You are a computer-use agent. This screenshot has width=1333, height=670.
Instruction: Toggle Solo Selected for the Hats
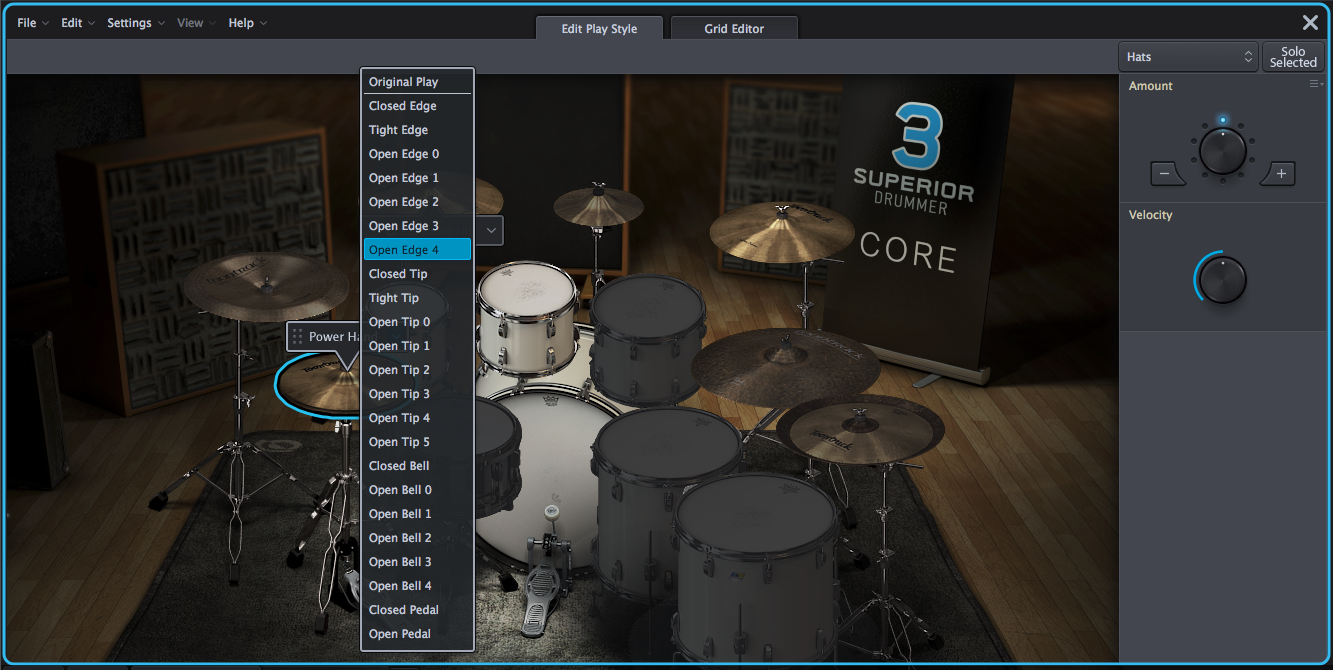tap(1293, 56)
